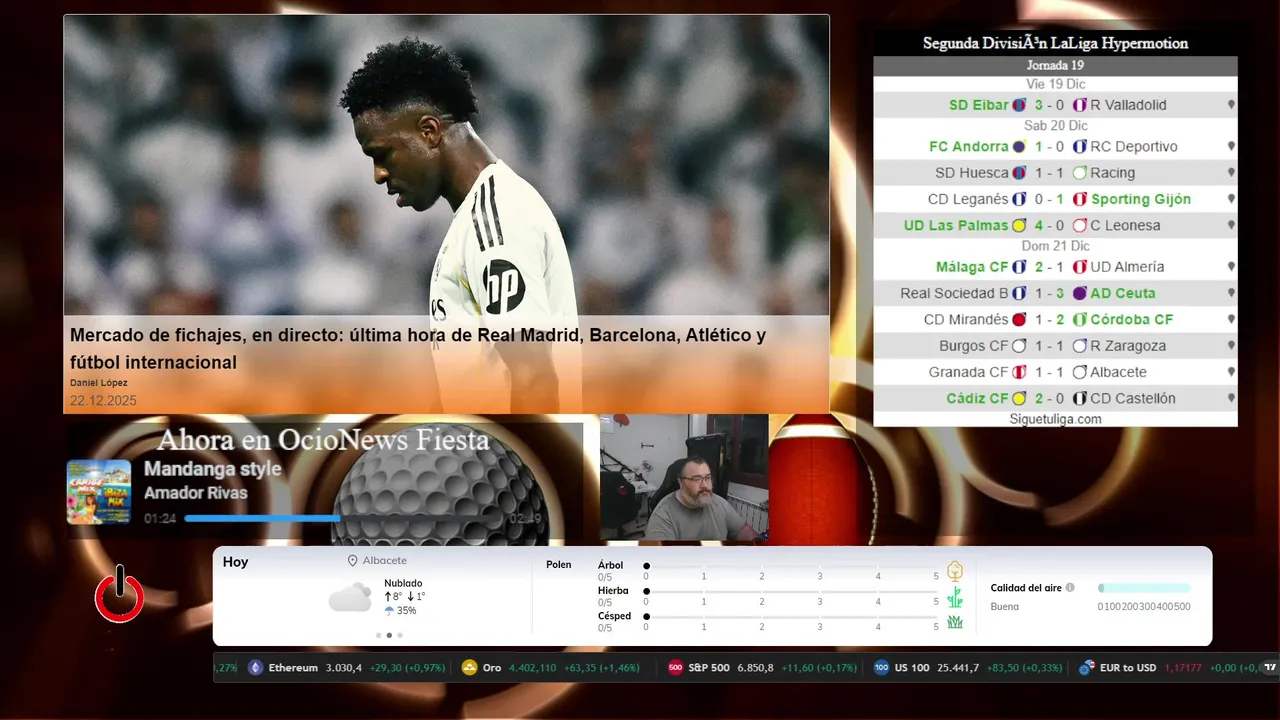Viewport: 1280px width, 720px height.
Task: Click the Albacete location label in weather
Action: tap(385, 561)
